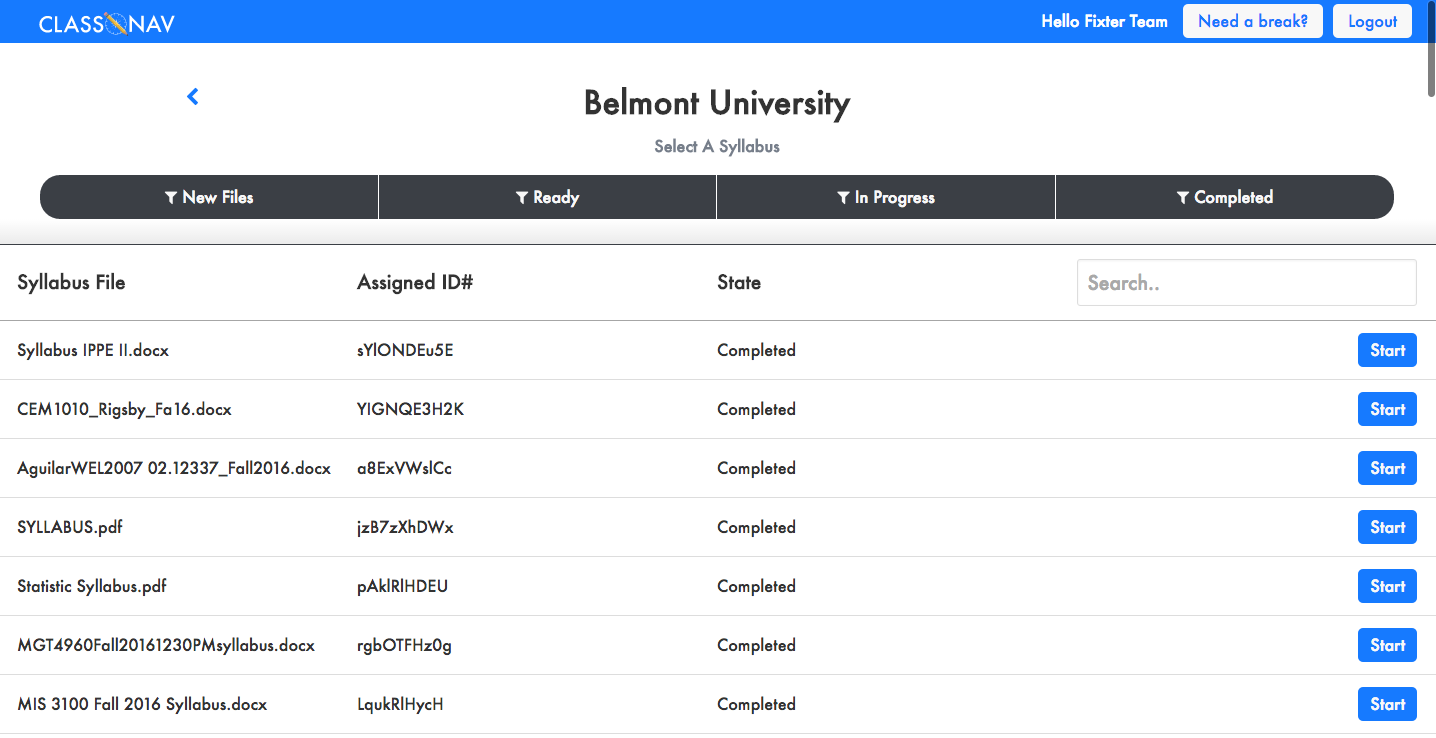Click assigned ID YIGNQE3H2K

tap(410, 409)
